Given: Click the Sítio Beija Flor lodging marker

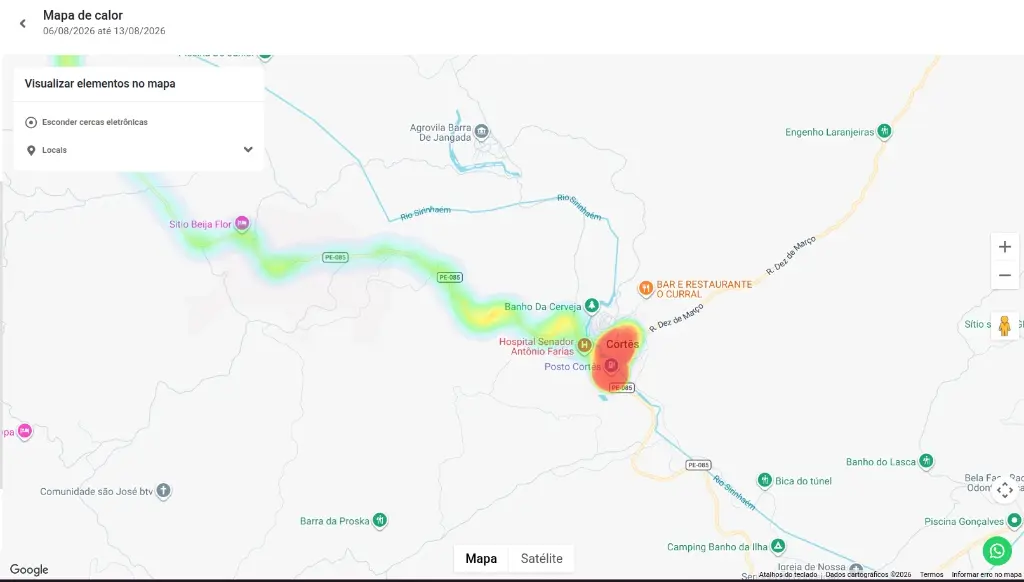Looking at the screenshot, I should click(242, 224).
